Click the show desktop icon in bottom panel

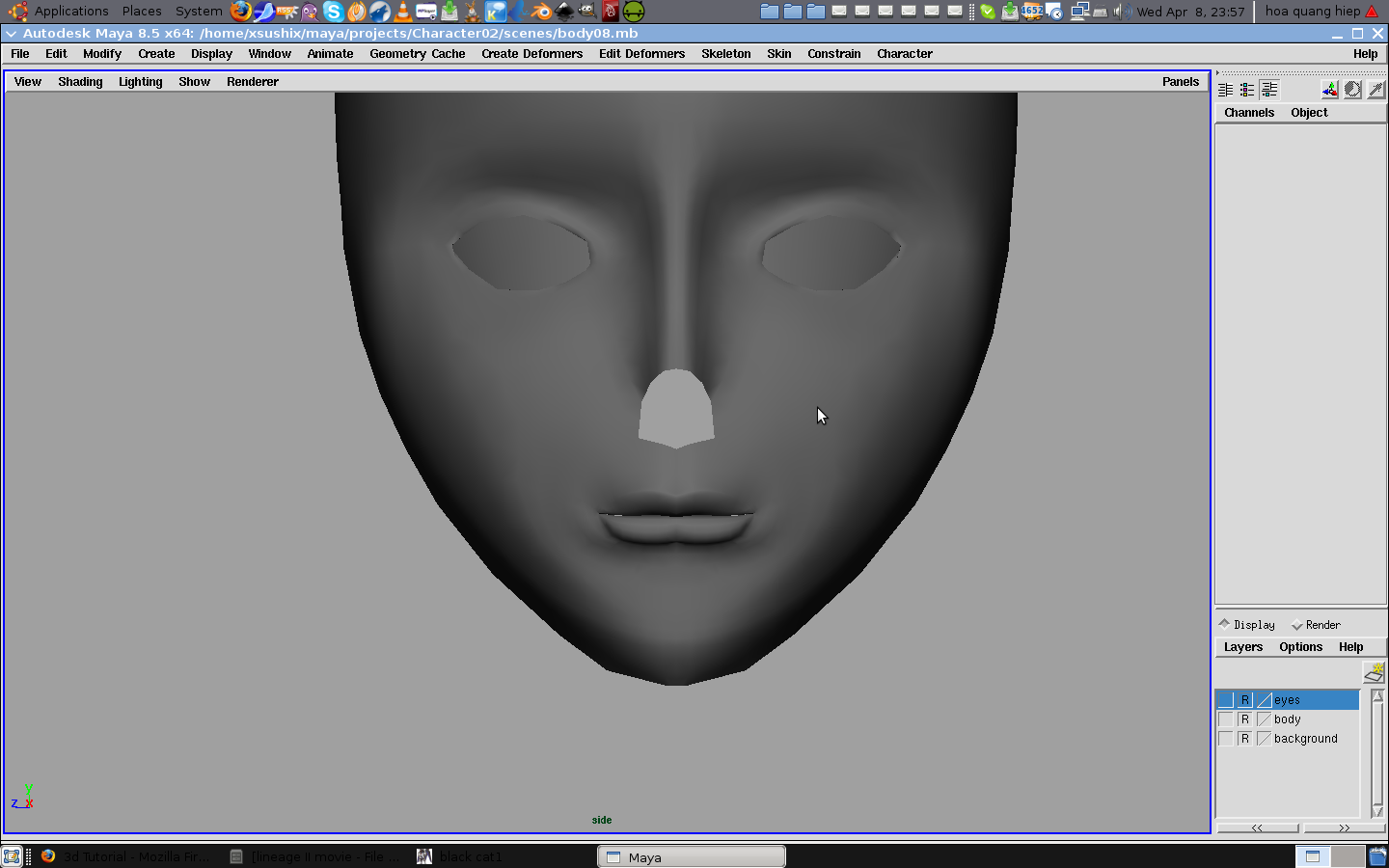(x=12, y=855)
